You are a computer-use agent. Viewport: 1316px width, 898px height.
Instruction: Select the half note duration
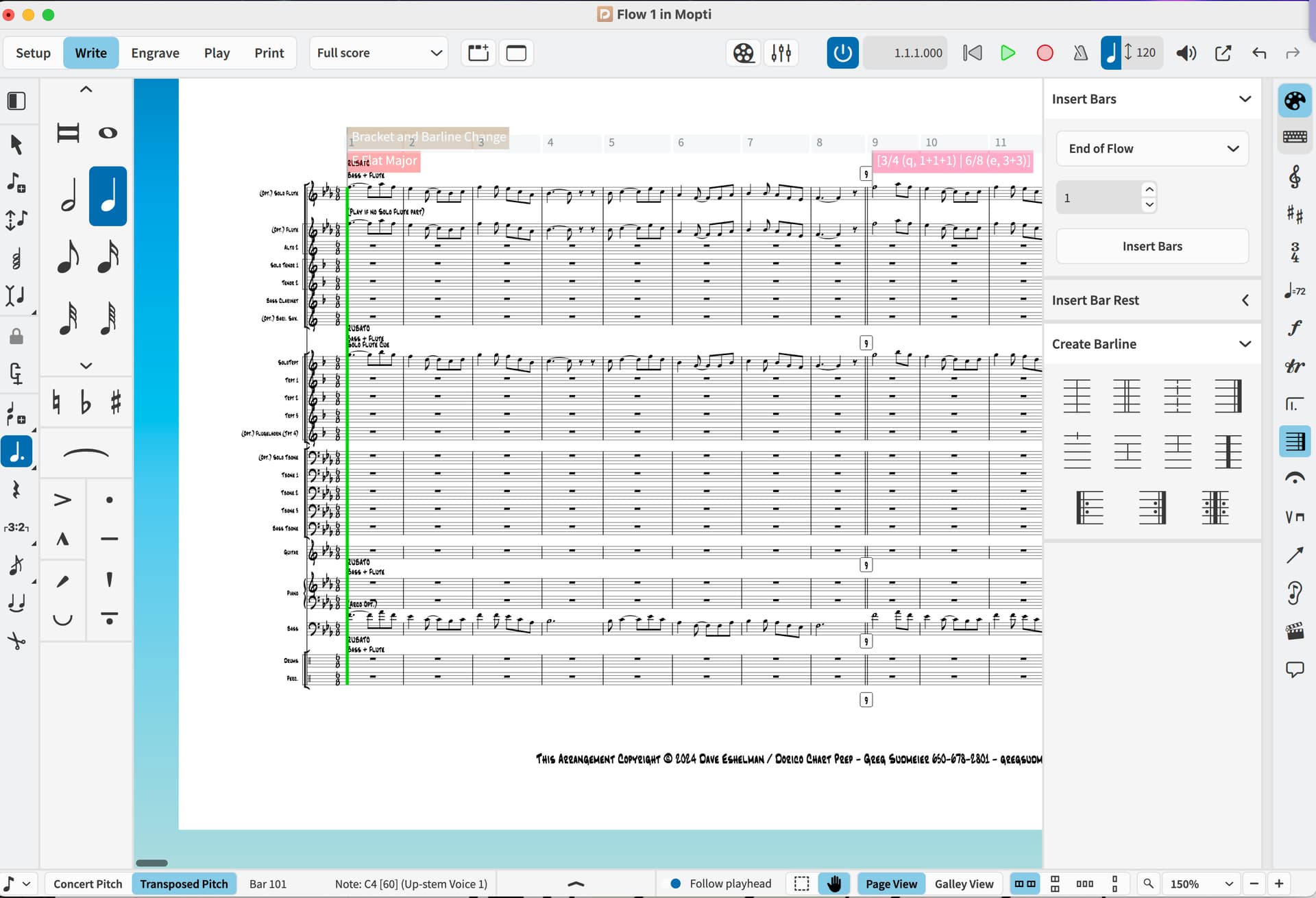point(69,197)
